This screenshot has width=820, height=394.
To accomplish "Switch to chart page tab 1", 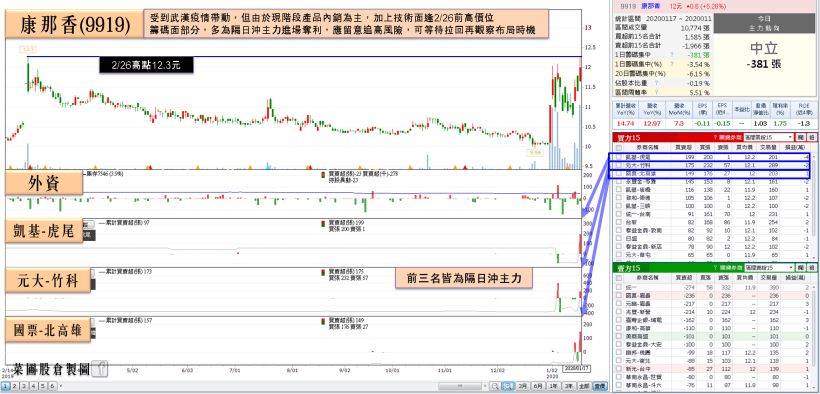I will tap(5, 386).
